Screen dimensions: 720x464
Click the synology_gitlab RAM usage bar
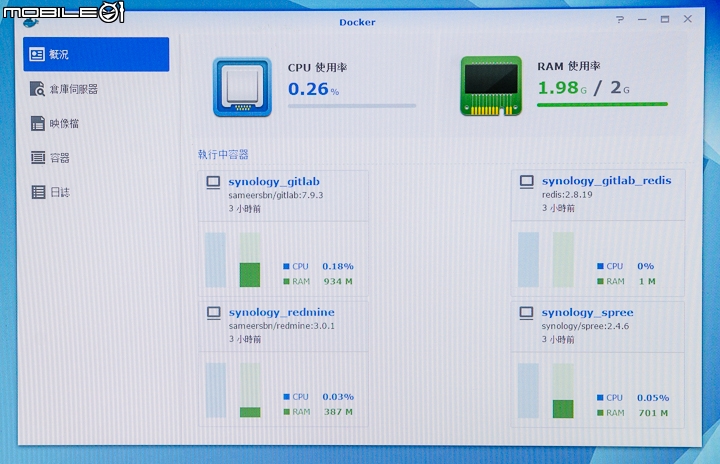tap(250, 260)
